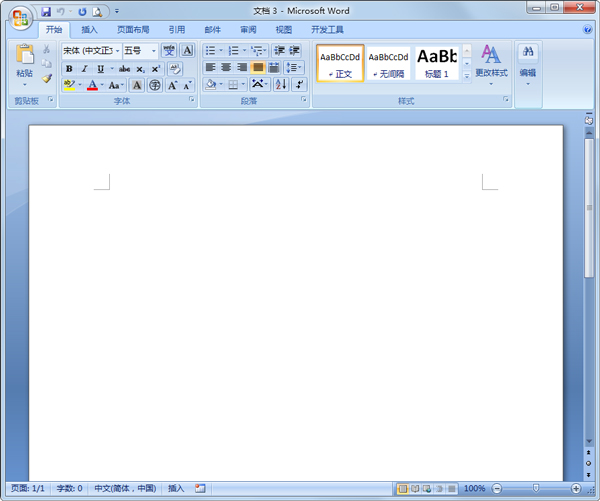Select the 标题 1 heading style
600x501 pixels.
[x=437, y=62]
